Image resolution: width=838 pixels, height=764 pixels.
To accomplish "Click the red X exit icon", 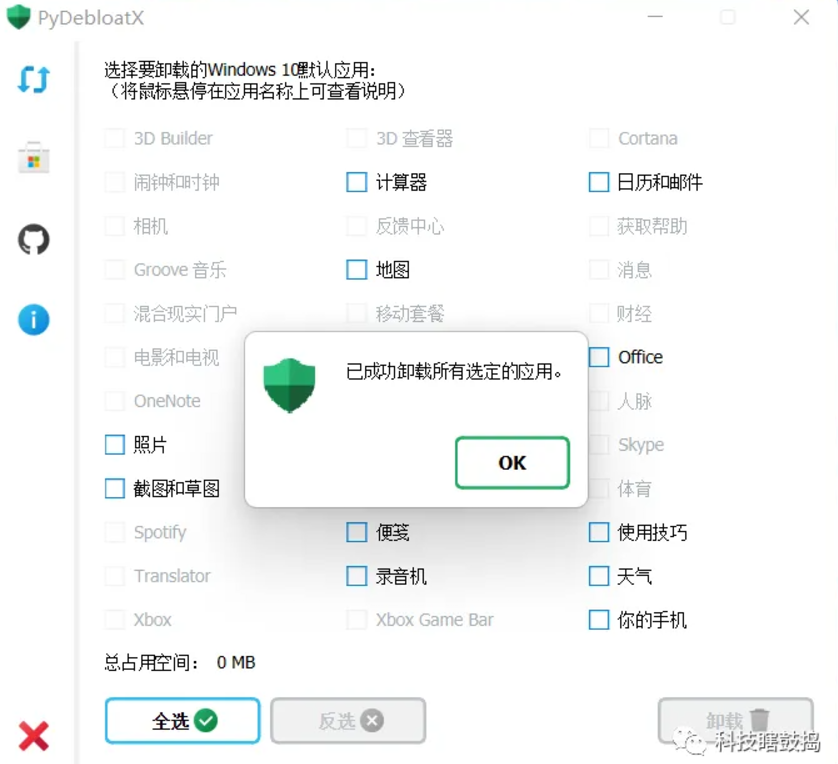I will pyautogui.click(x=34, y=736).
